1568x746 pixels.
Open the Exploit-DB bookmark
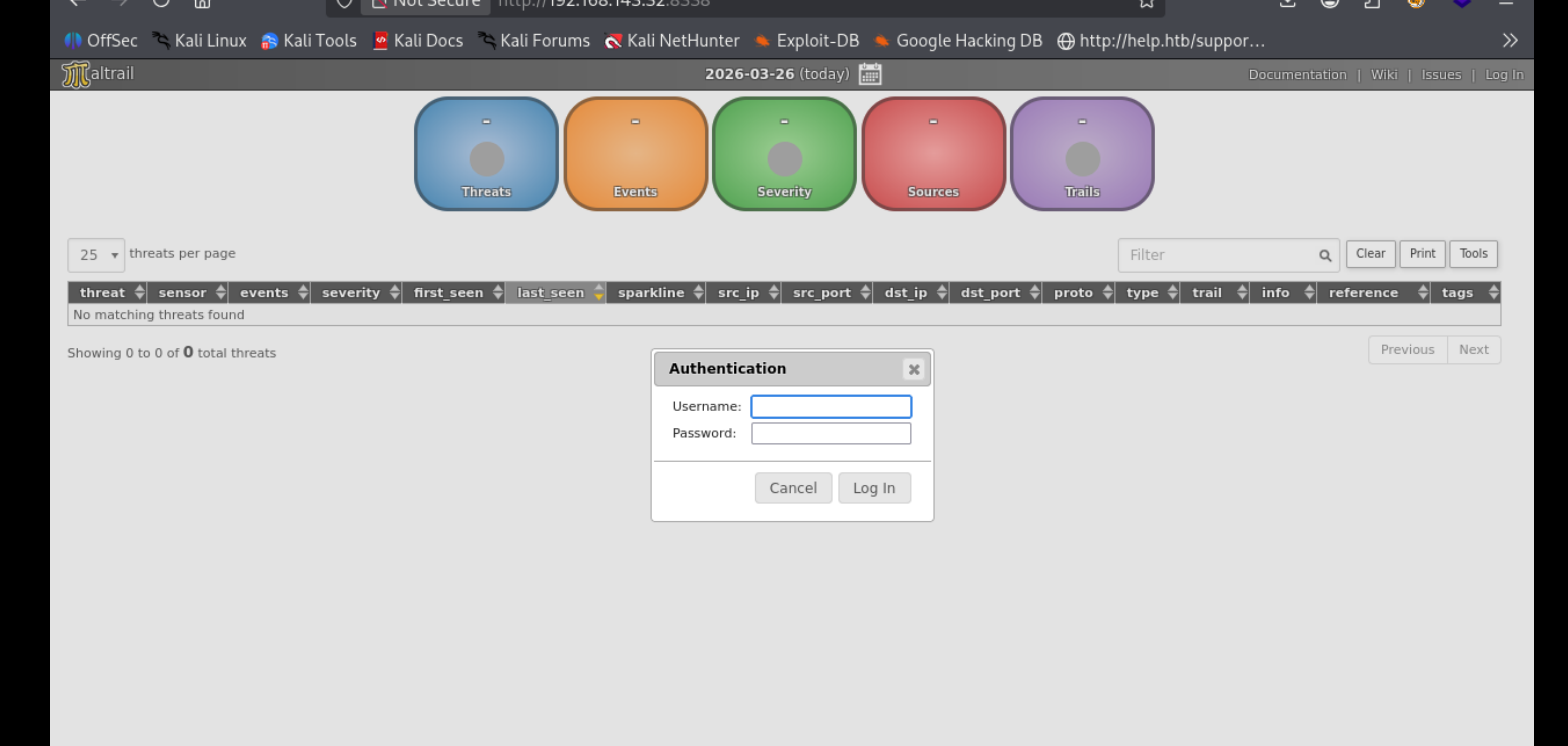(x=806, y=41)
